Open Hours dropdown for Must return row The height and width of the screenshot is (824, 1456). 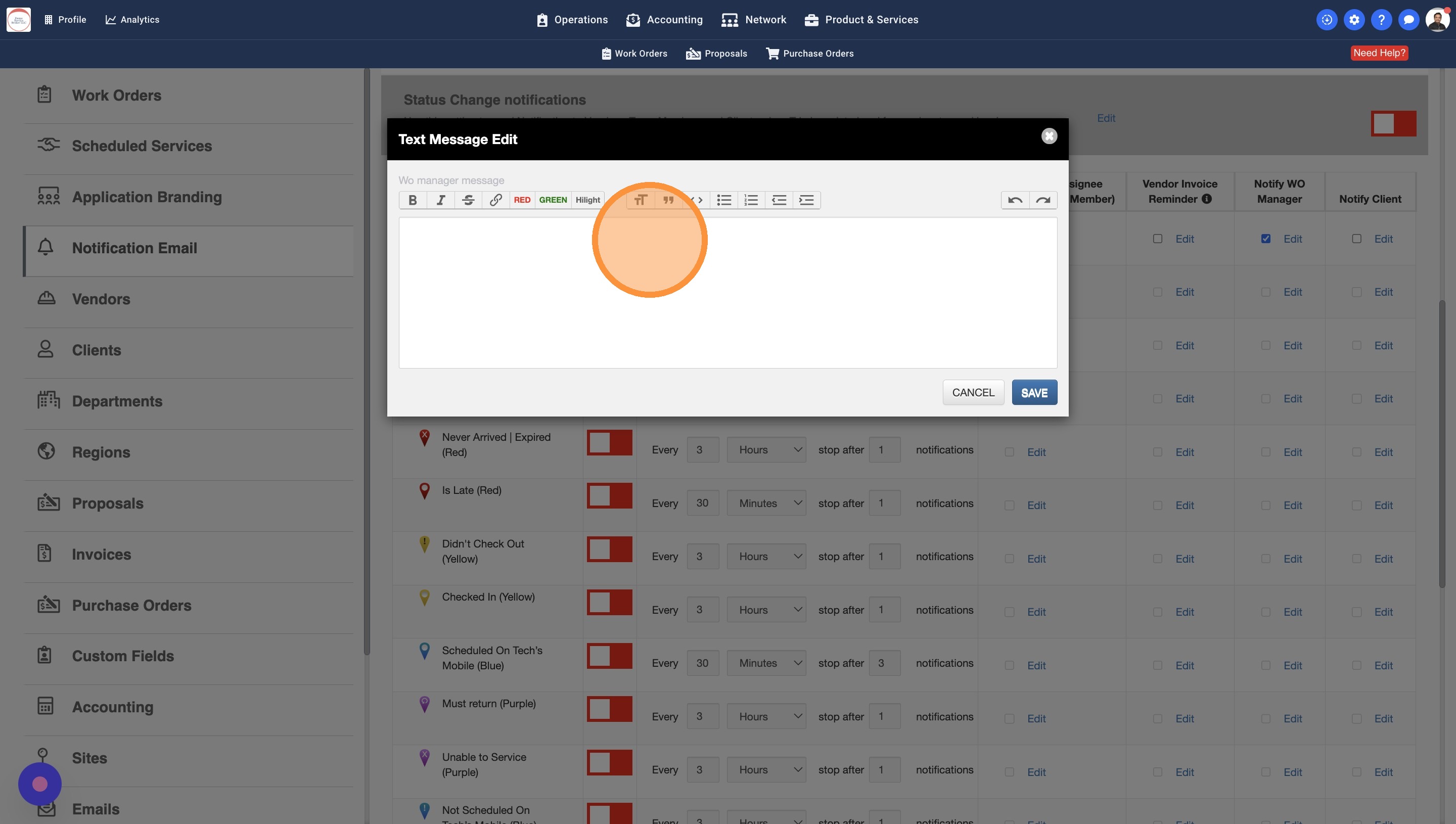click(766, 716)
